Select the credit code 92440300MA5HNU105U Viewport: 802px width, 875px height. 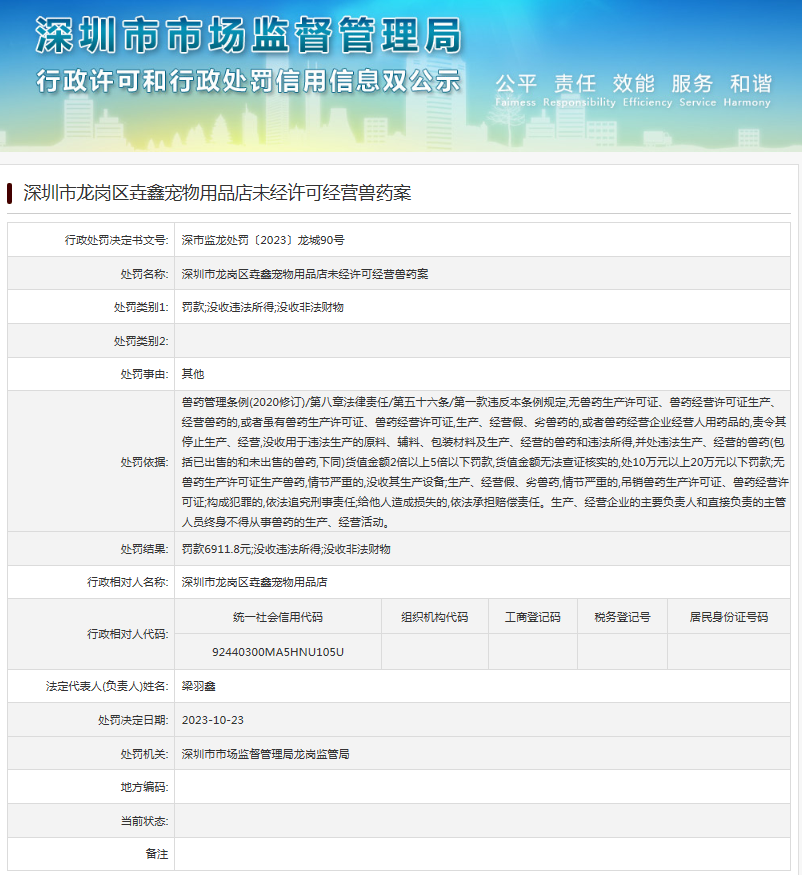278,652
